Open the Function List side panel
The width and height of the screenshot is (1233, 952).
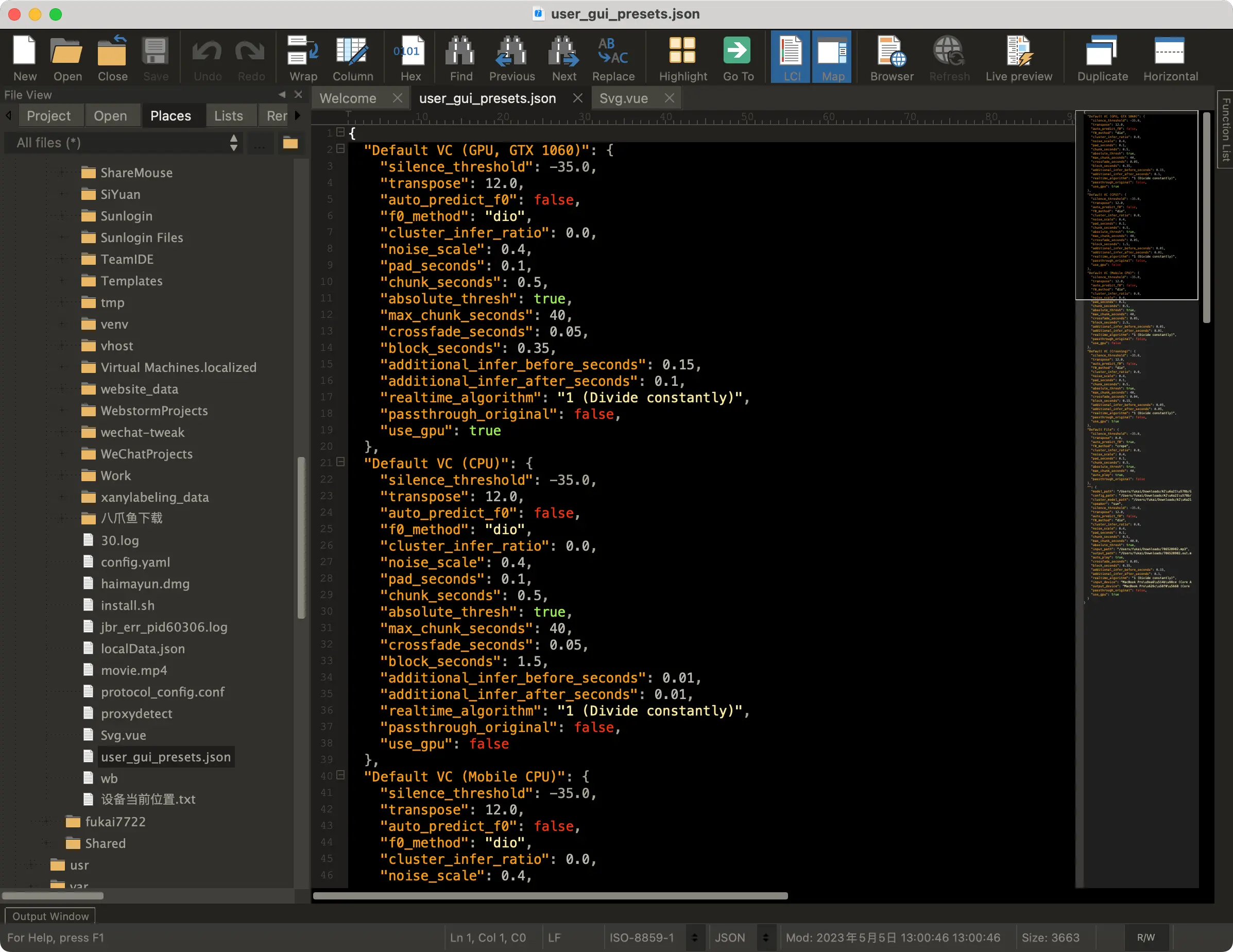click(x=1226, y=130)
